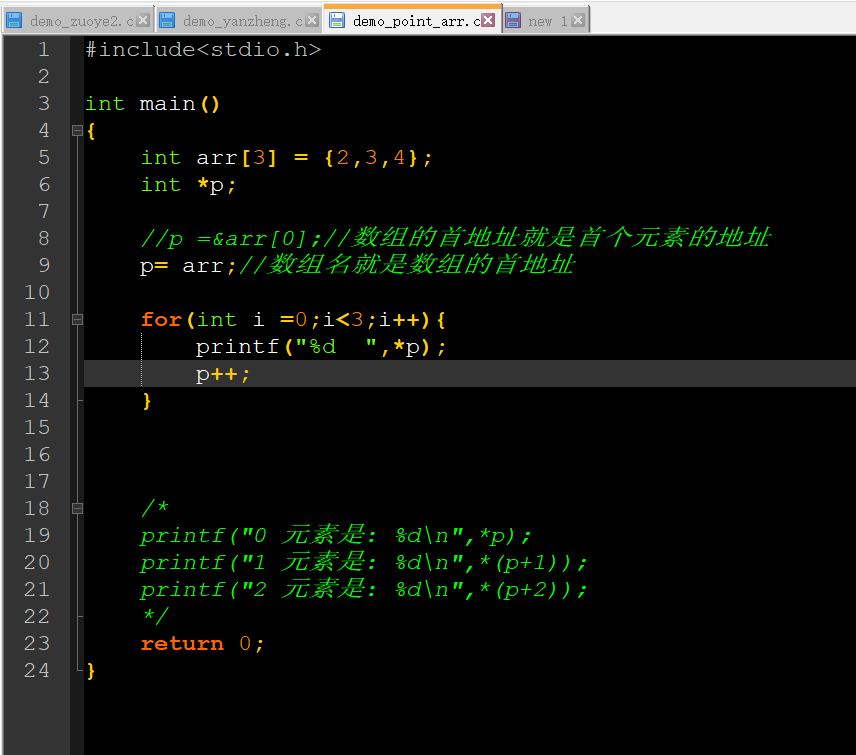
Task: Close the demo_zuoye2.c tab
Action: point(143,20)
